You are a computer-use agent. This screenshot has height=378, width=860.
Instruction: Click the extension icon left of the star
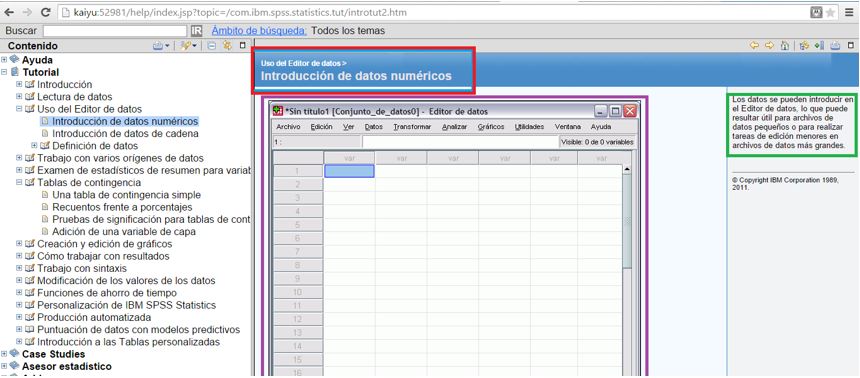point(816,12)
